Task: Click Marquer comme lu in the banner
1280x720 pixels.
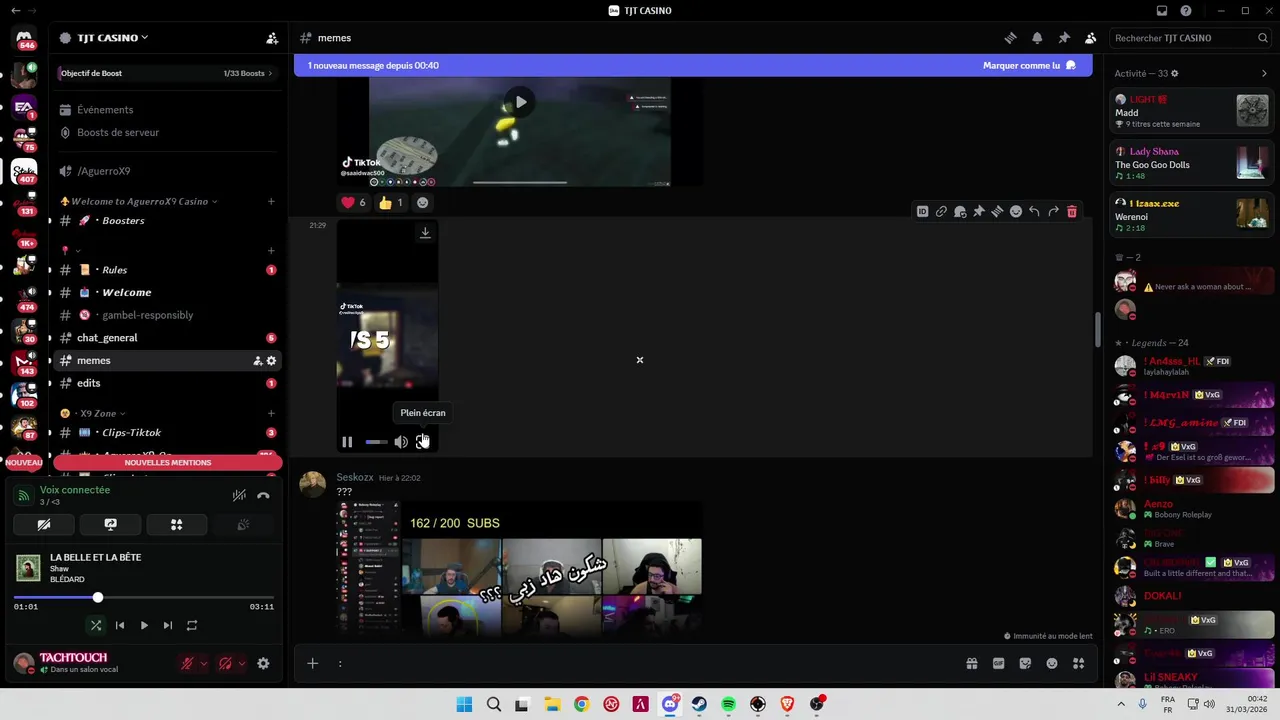Action: (1029, 65)
